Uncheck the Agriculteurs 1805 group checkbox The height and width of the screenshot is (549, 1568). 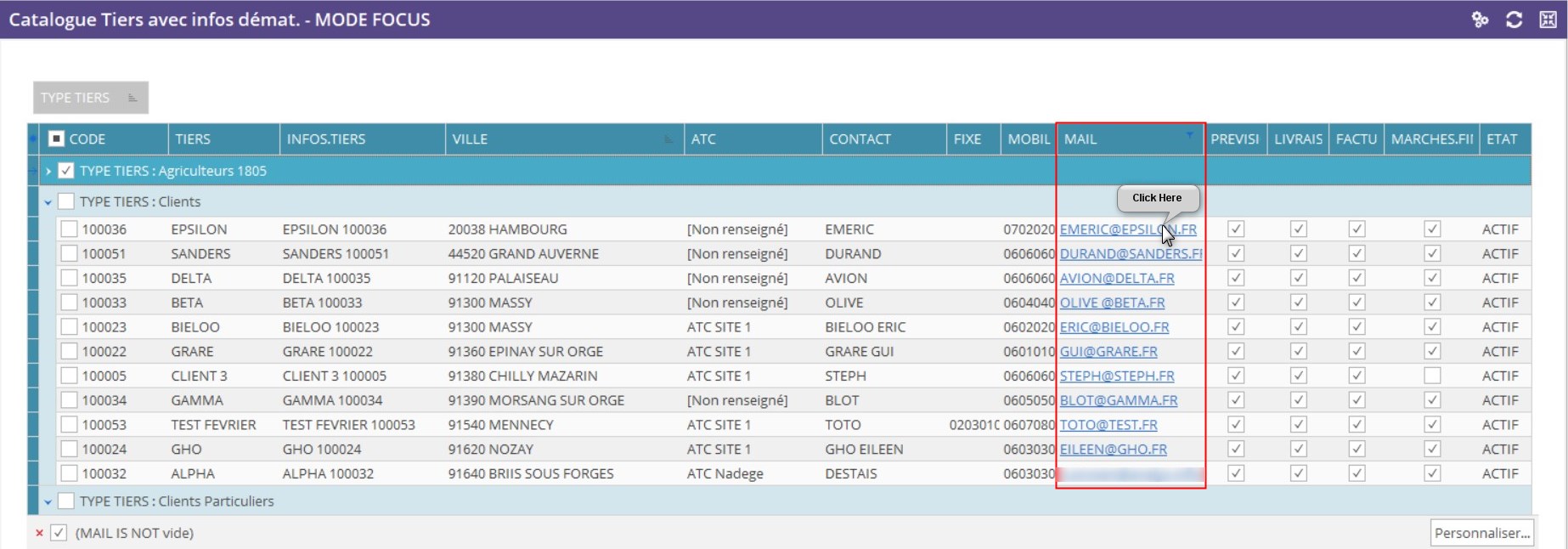(66, 171)
